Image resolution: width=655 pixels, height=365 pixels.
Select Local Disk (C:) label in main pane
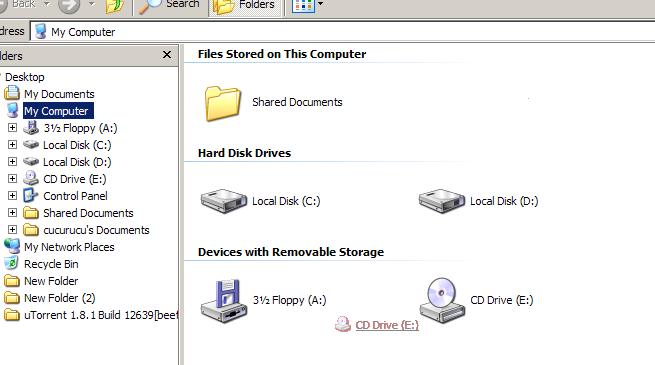coord(286,201)
